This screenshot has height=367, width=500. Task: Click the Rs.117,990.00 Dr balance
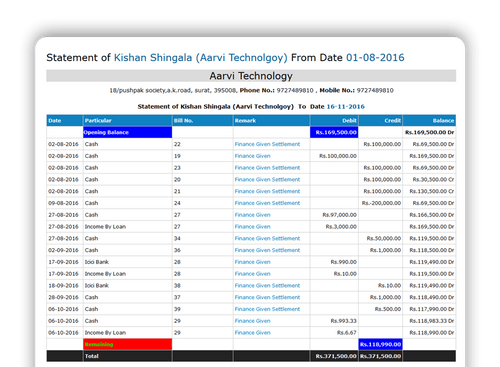[432, 309]
